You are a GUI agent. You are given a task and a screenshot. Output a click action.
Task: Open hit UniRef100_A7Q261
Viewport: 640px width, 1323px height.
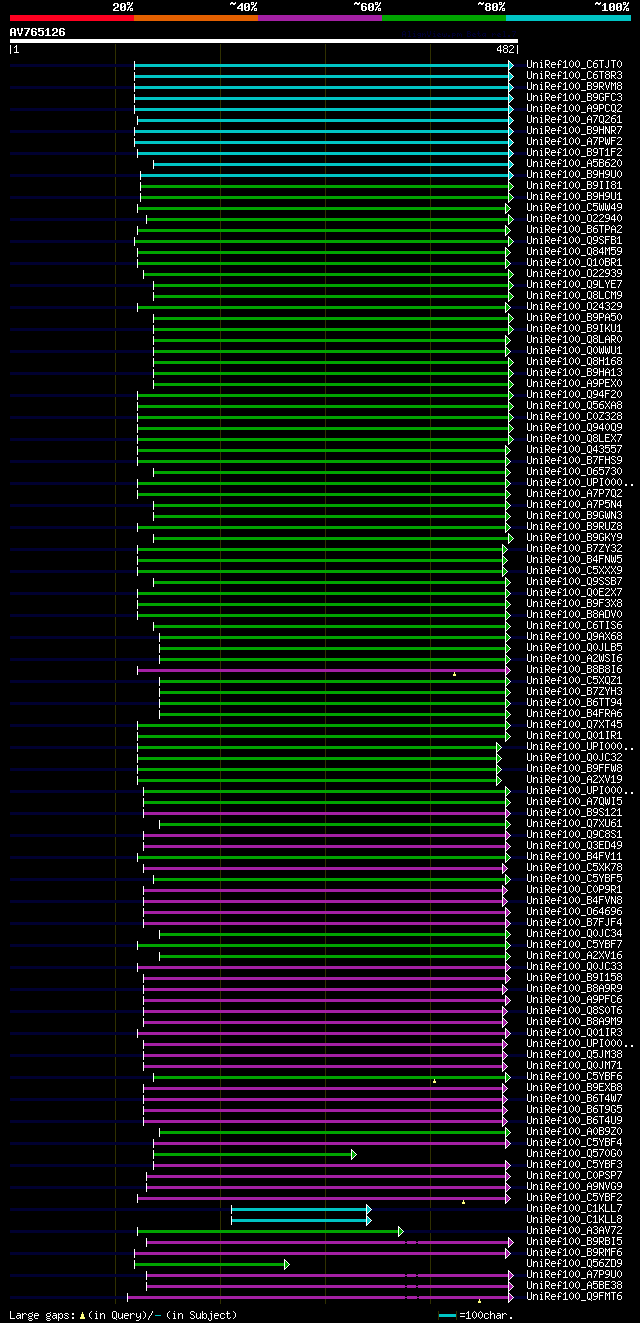coord(575,120)
